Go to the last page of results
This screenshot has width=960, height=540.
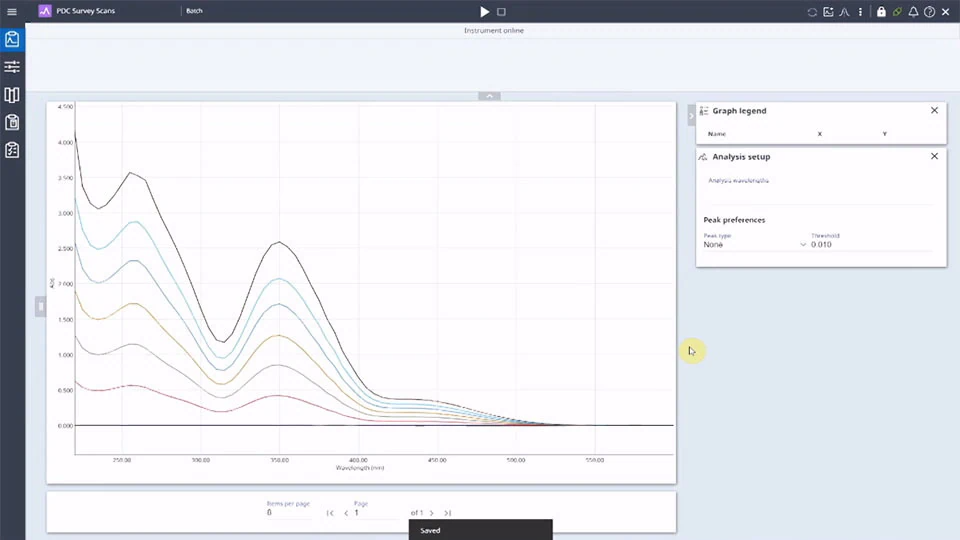448,513
